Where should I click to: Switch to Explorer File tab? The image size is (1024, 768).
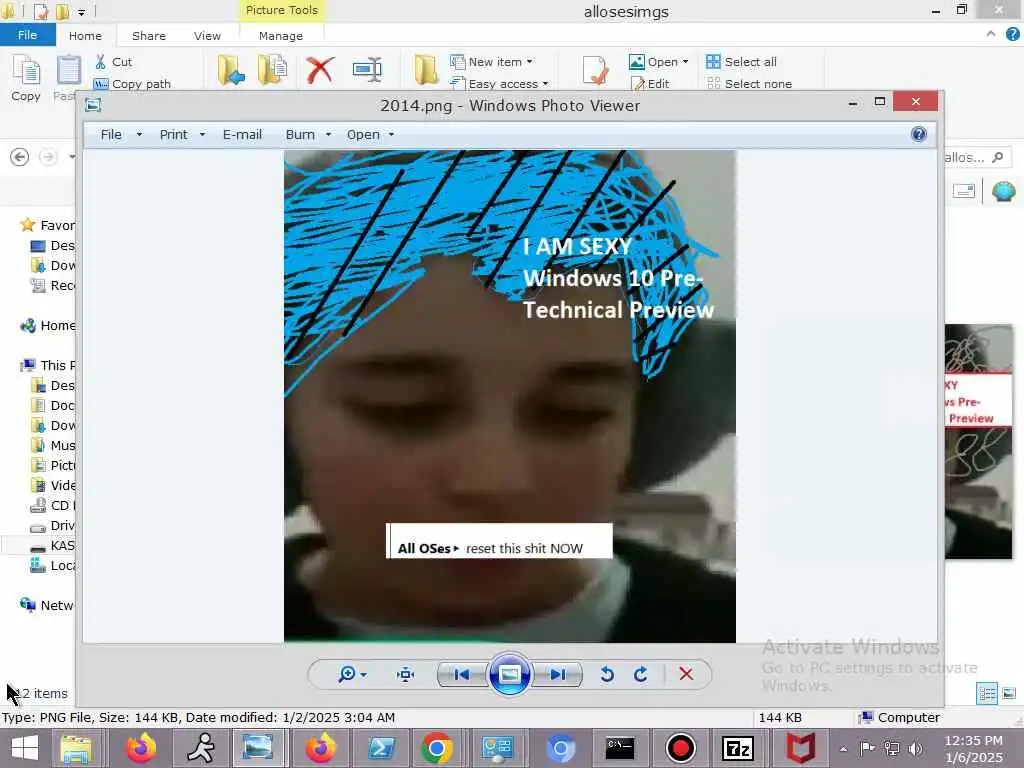(27, 35)
